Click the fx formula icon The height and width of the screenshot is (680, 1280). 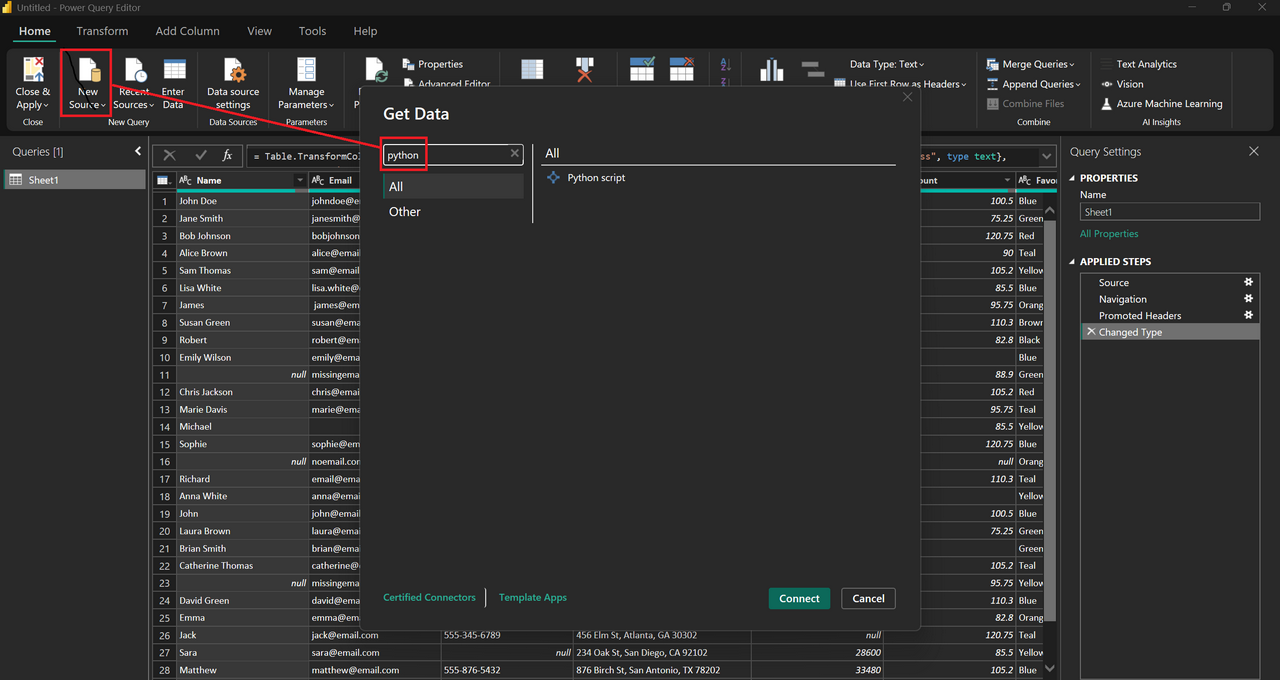click(227, 156)
